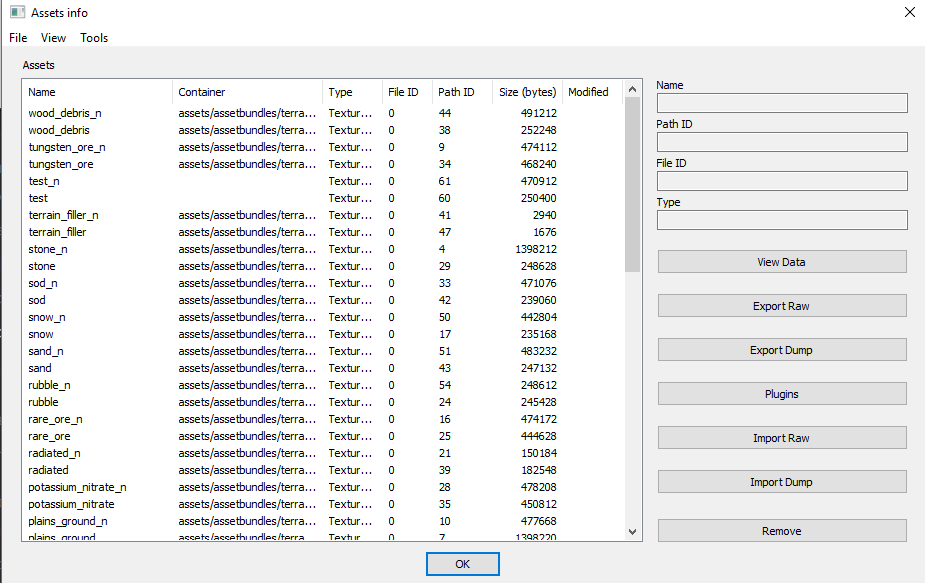Select the radiated_n asset row
The width and height of the screenshot is (925, 583).
click(323, 453)
